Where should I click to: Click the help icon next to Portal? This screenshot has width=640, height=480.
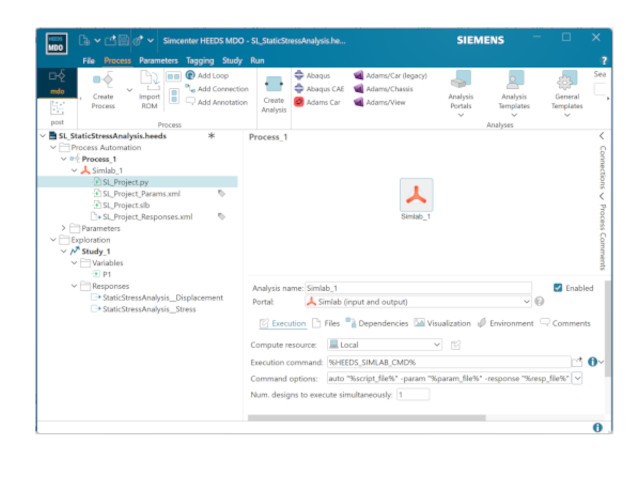539,301
